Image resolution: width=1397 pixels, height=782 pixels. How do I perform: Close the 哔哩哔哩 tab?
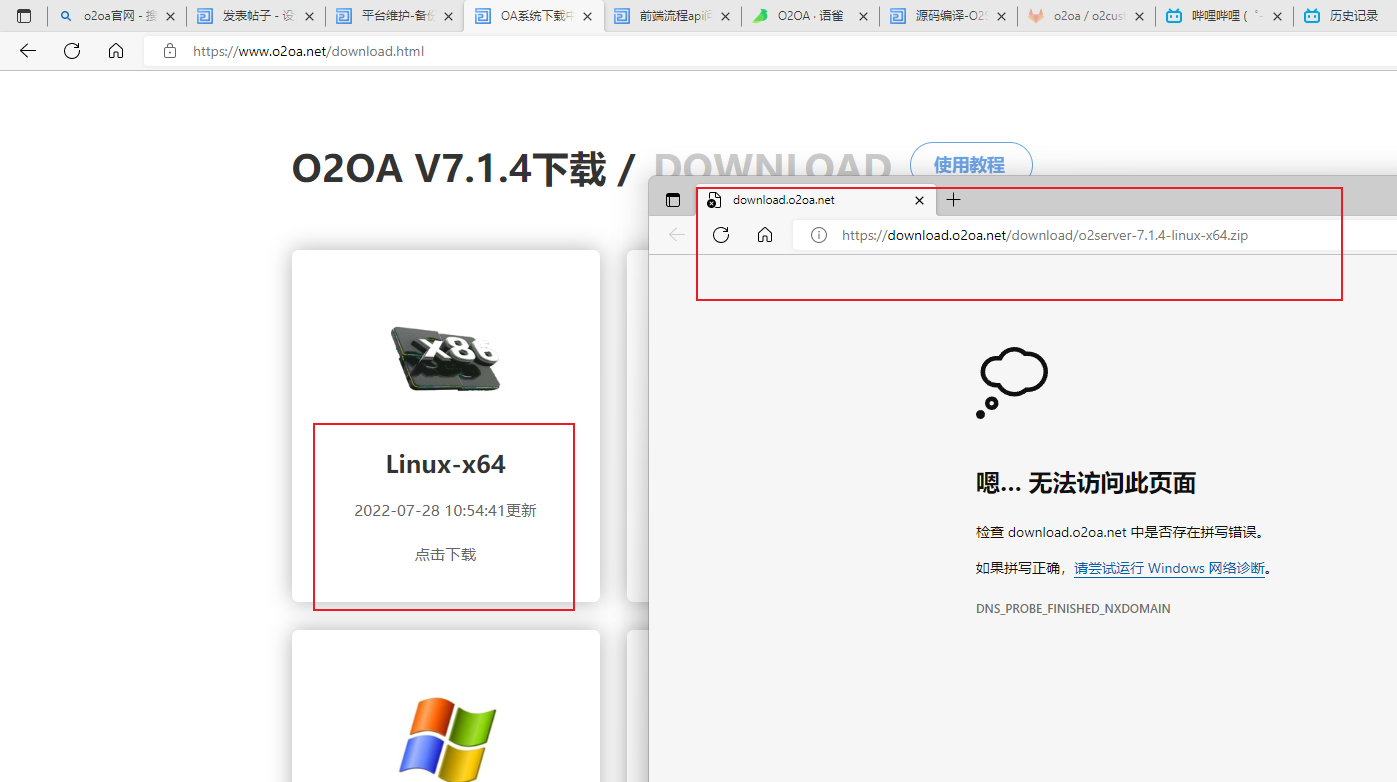1277,16
